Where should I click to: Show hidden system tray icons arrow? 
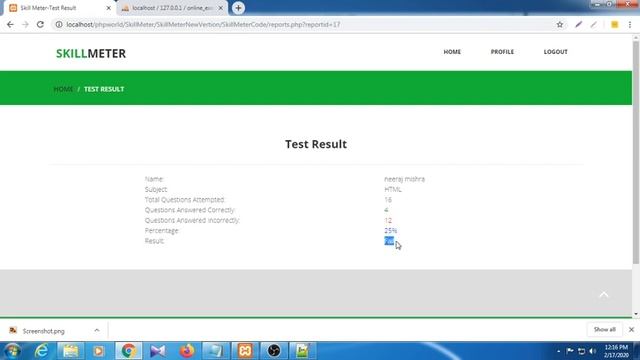click(x=558, y=351)
